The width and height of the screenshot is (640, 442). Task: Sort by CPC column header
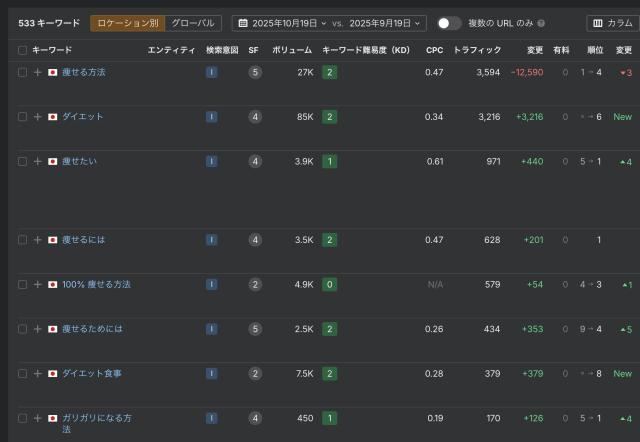point(435,50)
